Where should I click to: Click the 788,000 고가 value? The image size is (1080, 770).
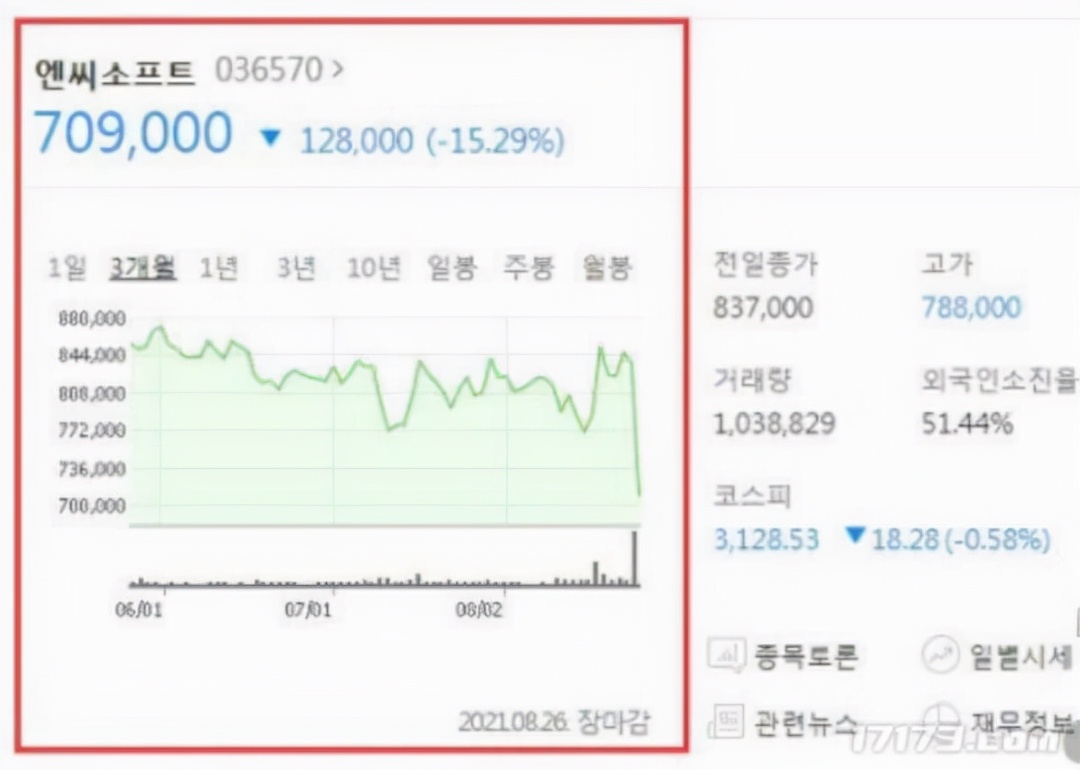pyautogui.click(x=971, y=308)
